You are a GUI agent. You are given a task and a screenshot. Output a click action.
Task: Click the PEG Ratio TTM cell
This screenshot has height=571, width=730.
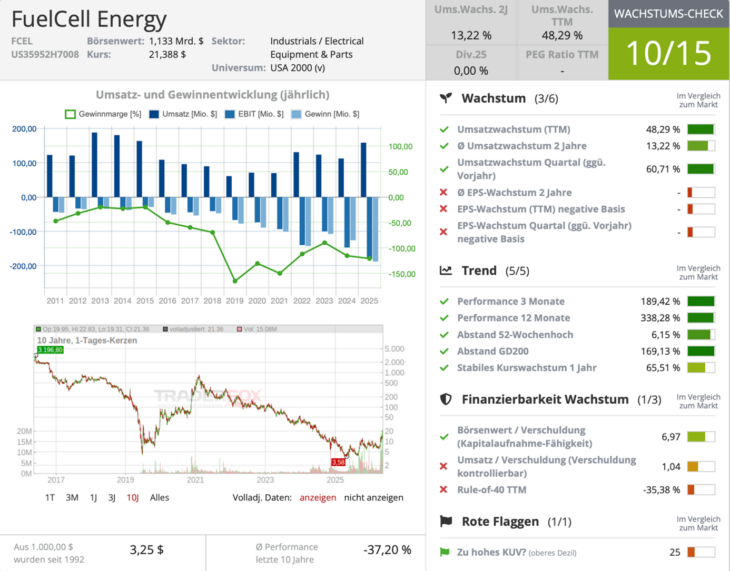562,62
